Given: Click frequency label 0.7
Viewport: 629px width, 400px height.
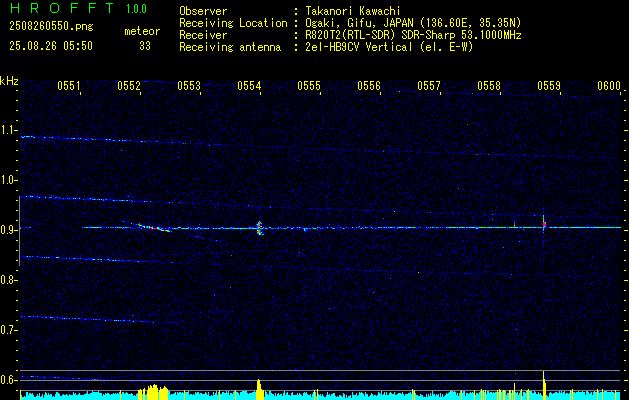Looking at the screenshot, I should [8, 330].
